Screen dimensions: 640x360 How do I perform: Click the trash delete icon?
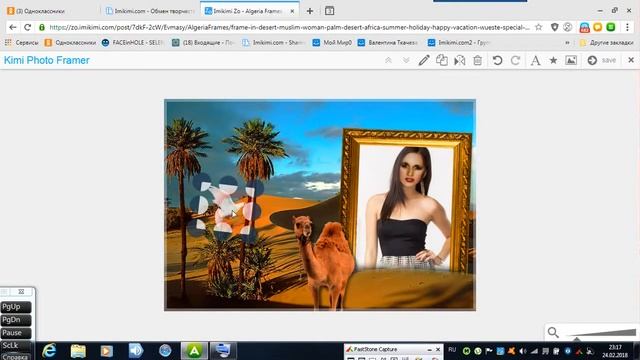pyautogui.click(x=478, y=60)
